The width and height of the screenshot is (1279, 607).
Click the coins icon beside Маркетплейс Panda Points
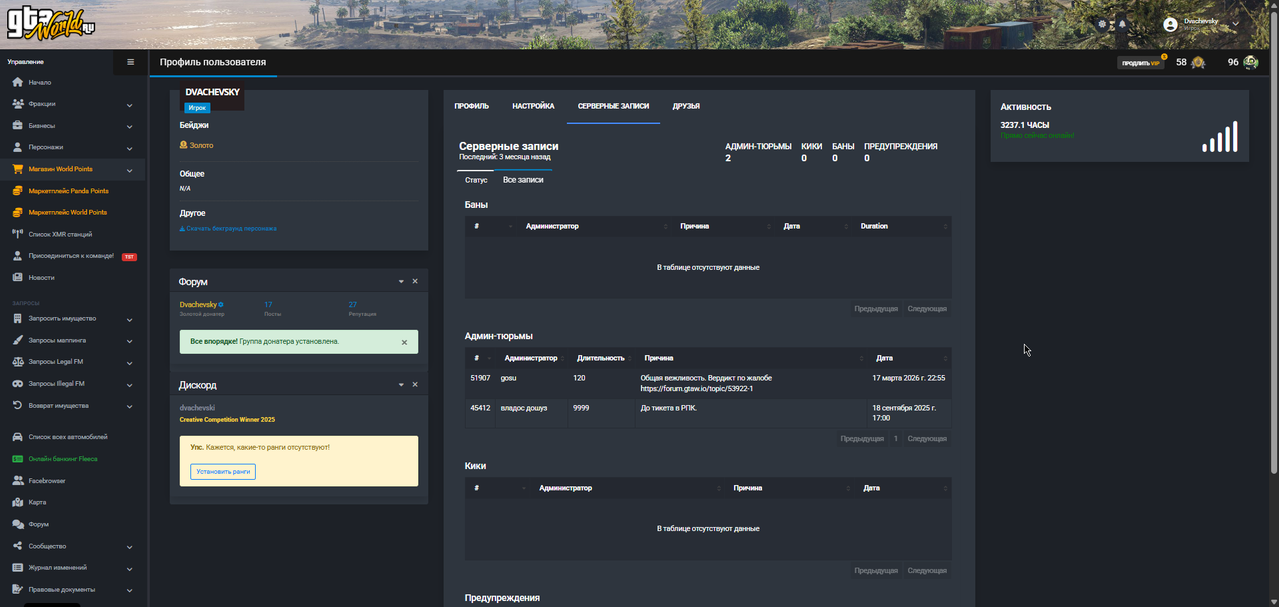pos(18,191)
